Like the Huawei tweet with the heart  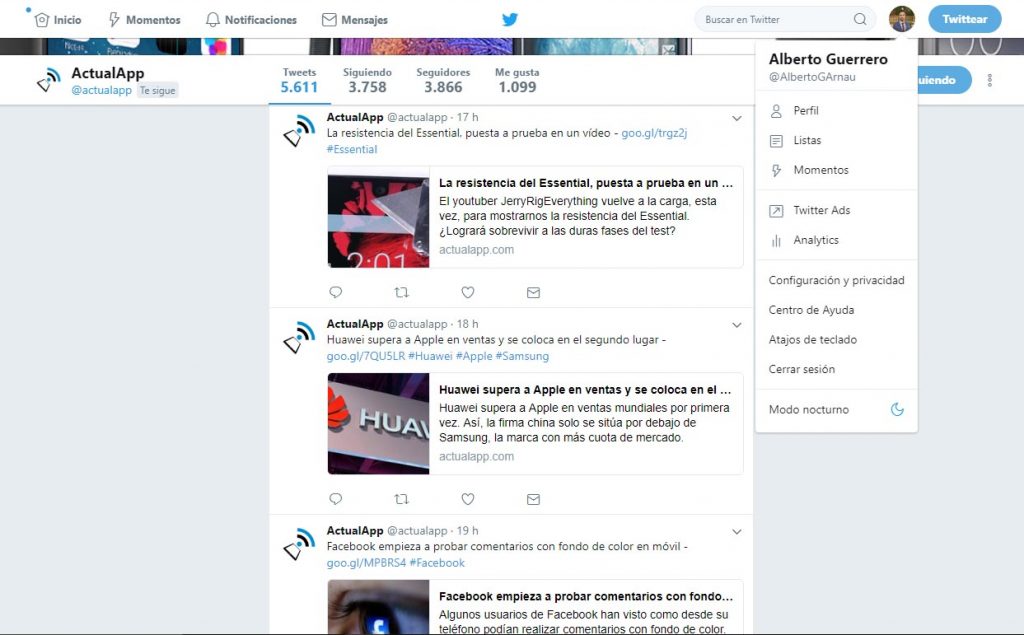click(468, 498)
